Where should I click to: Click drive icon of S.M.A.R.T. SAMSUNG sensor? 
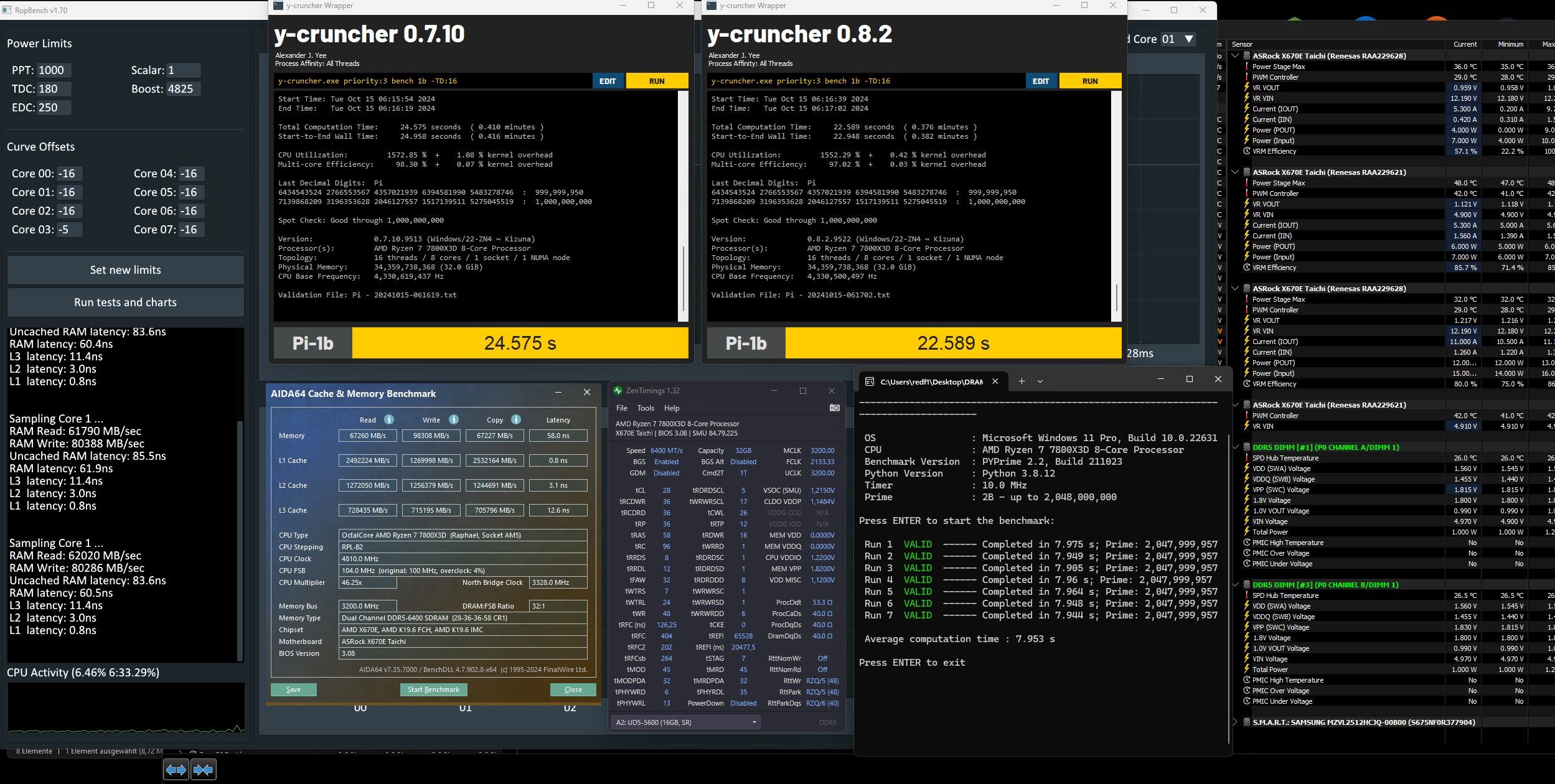click(x=1247, y=722)
